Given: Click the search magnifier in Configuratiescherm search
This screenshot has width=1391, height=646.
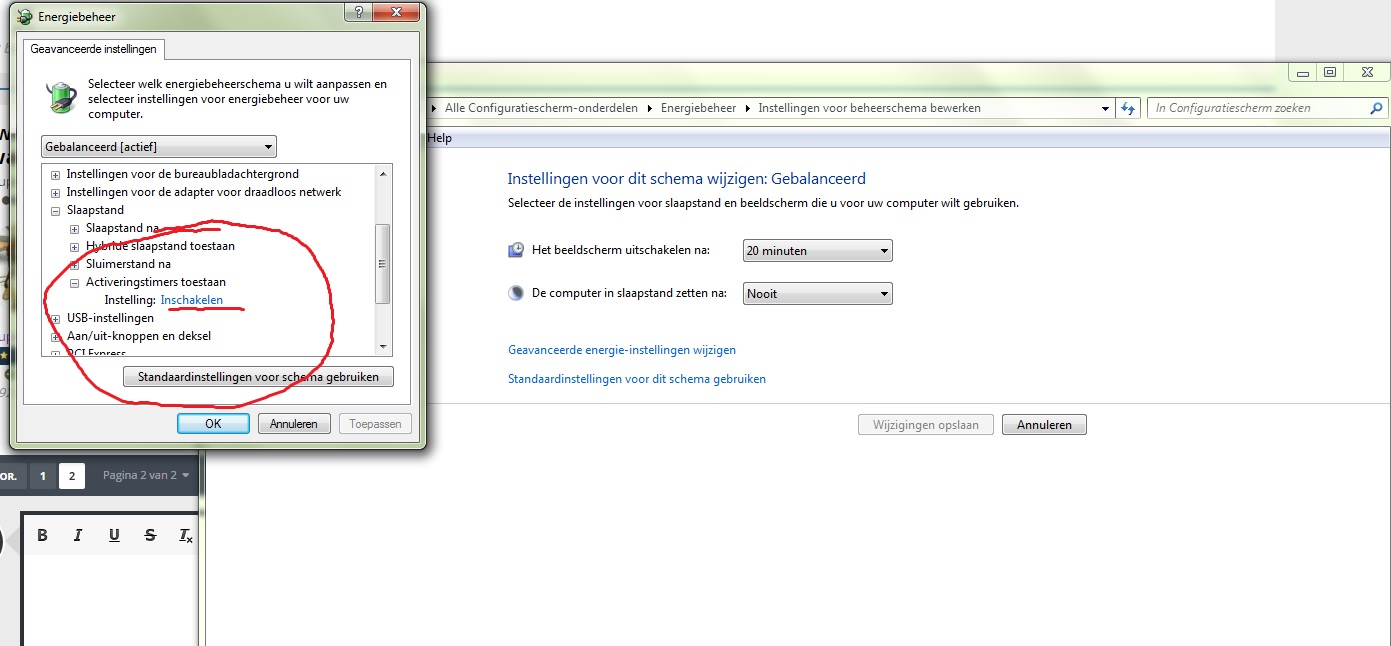Looking at the screenshot, I should click(1377, 108).
